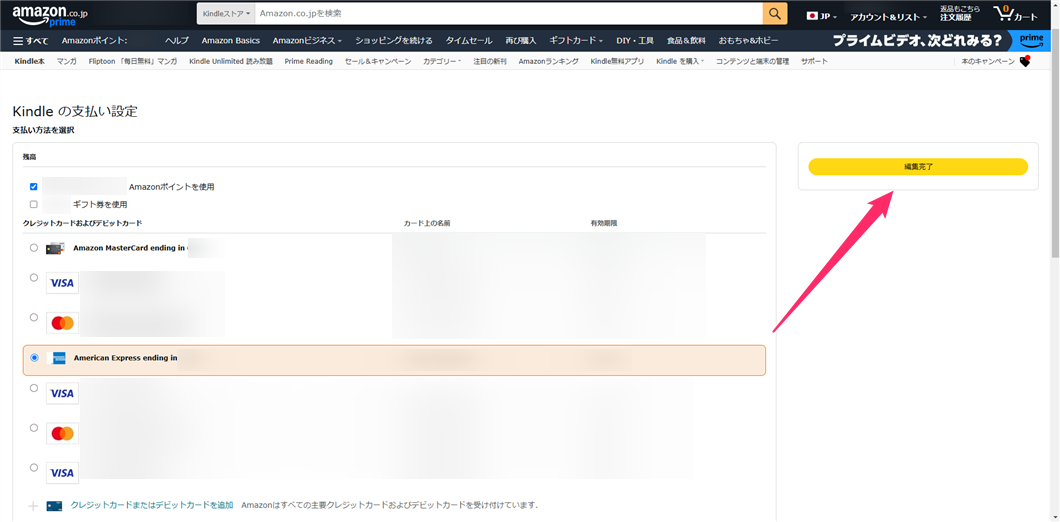Go to タイムセール
The image size is (1060, 522).
coord(468,41)
